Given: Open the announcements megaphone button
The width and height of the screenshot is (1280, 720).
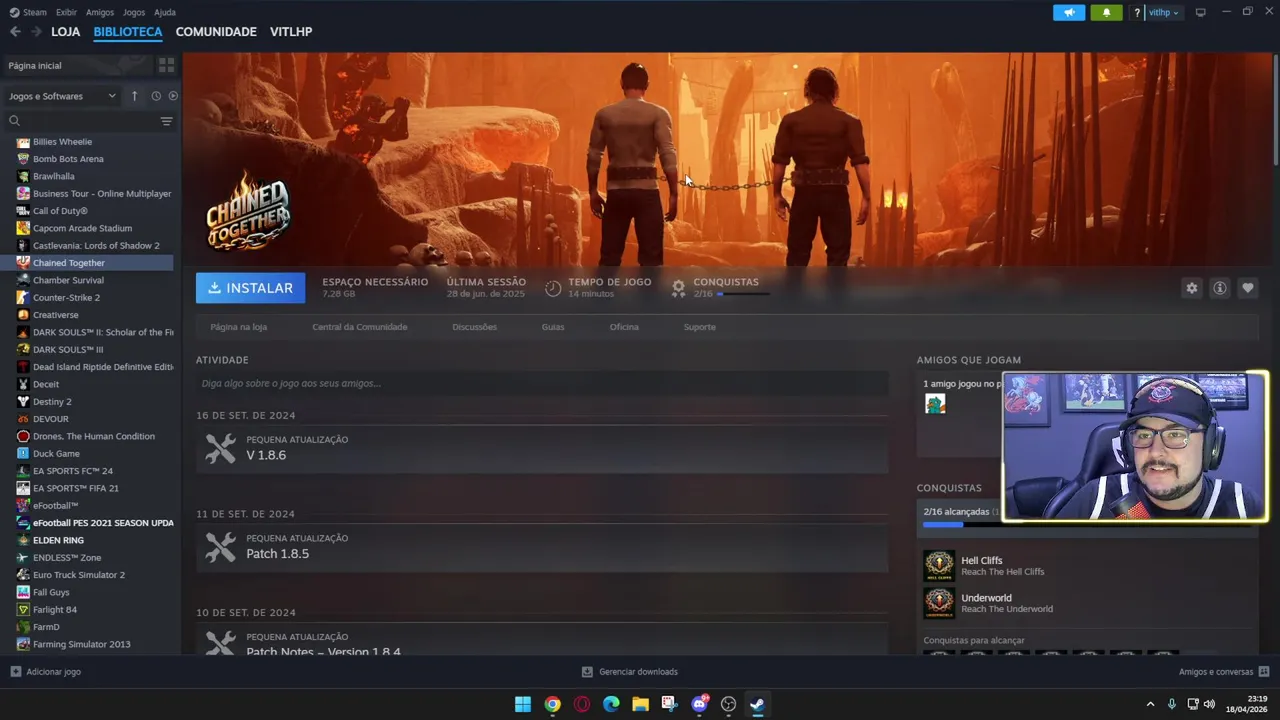Looking at the screenshot, I should pos(1069,12).
